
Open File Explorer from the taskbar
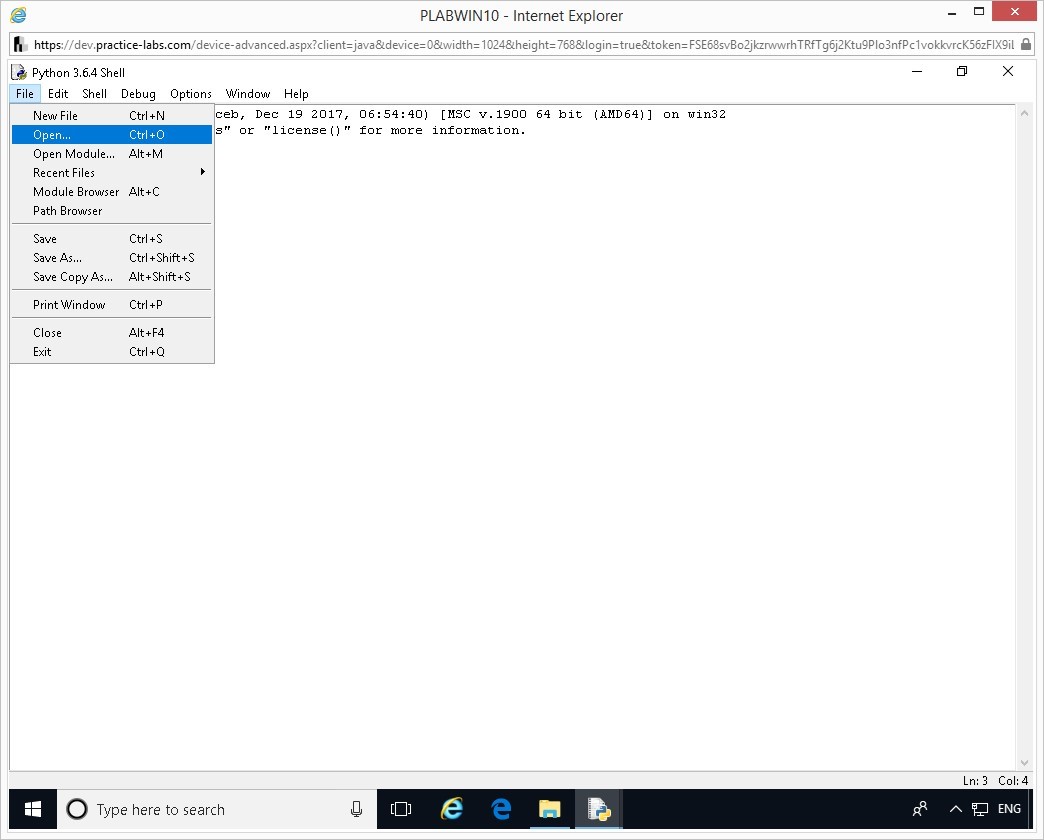tap(550, 809)
